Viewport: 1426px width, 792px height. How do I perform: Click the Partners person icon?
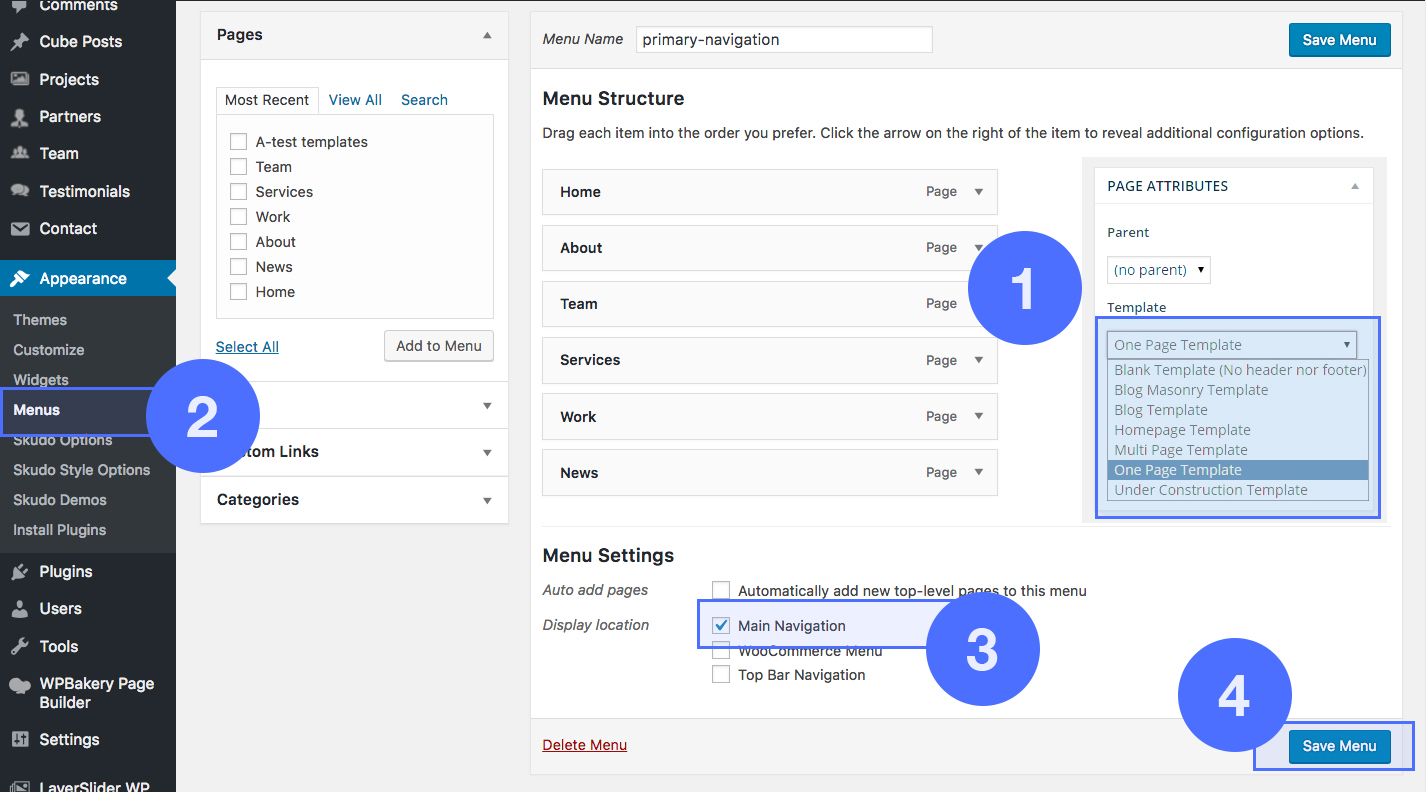click(19, 117)
